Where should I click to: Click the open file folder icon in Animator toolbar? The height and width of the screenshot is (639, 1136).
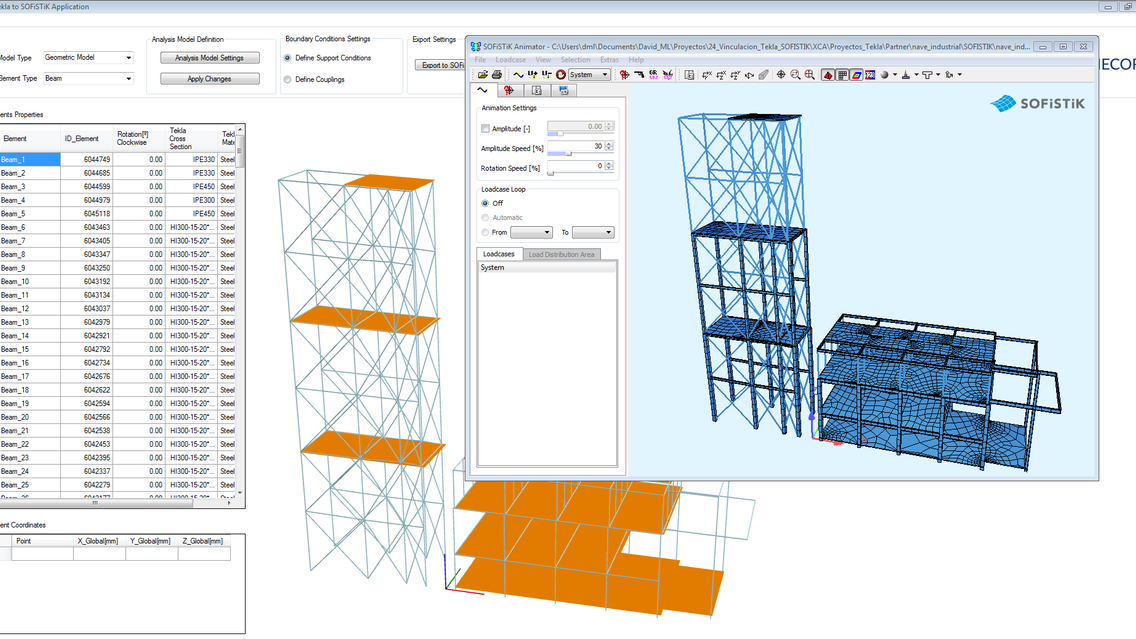pyautogui.click(x=483, y=75)
